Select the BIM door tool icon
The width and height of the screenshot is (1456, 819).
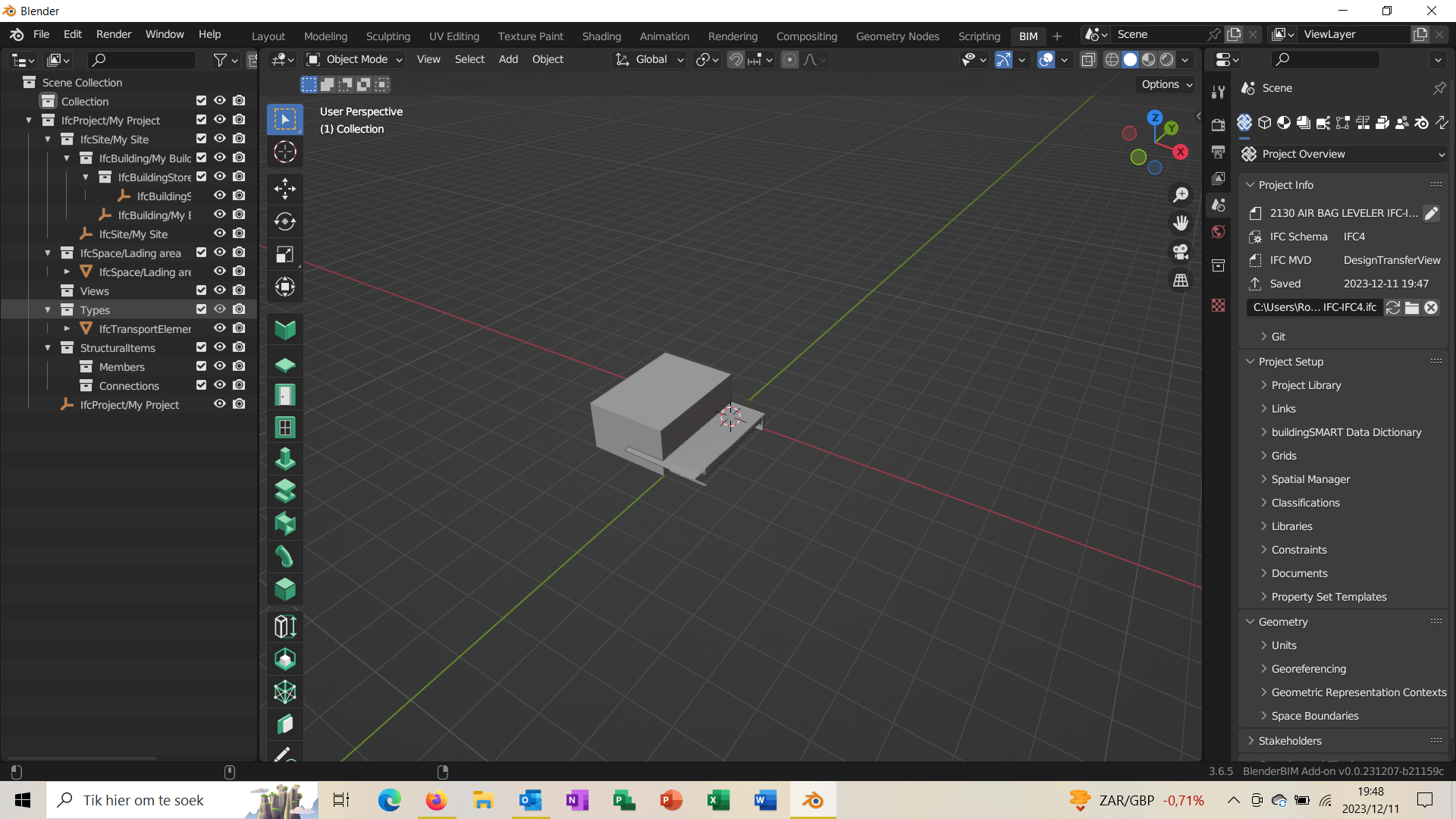pos(285,395)
